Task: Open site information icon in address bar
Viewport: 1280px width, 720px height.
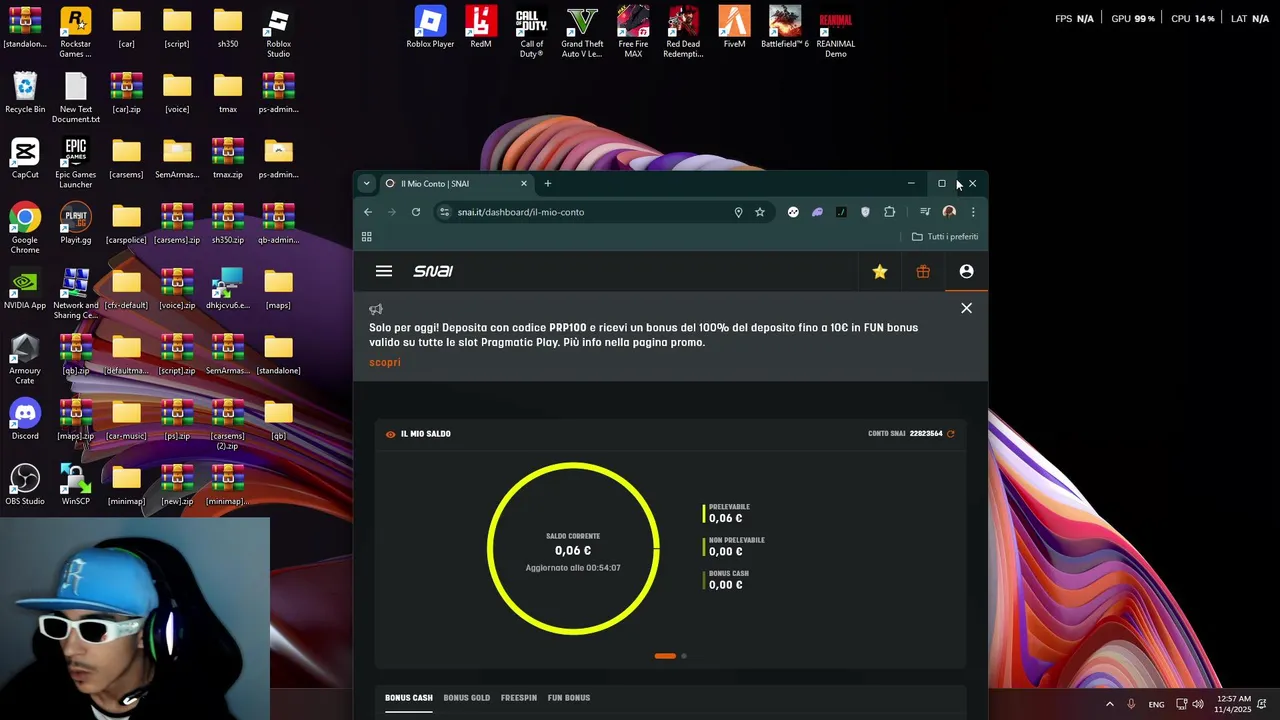Action: [445, 212]
